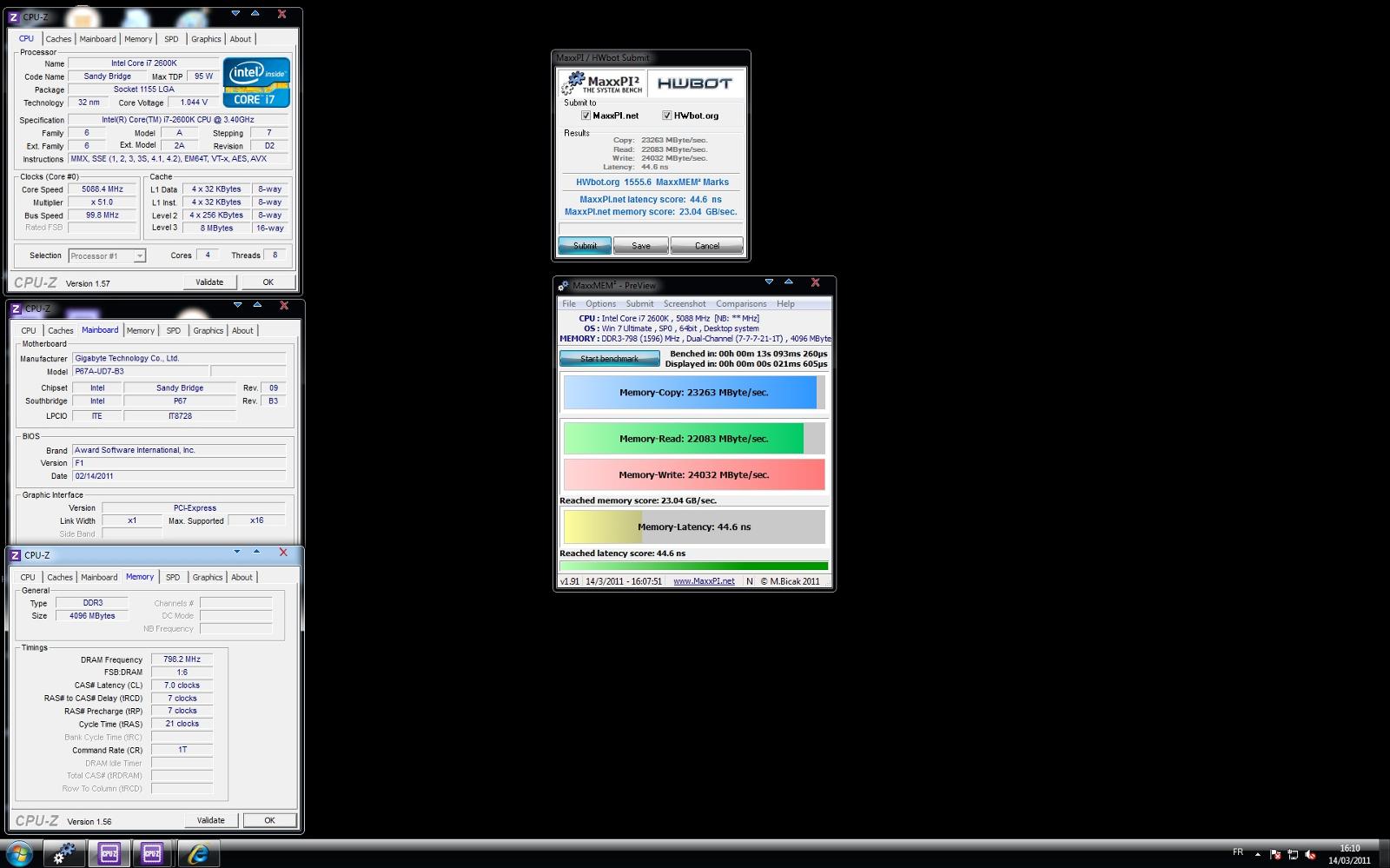Click the MaxxPI² System Bench logo

click(602, 83)
